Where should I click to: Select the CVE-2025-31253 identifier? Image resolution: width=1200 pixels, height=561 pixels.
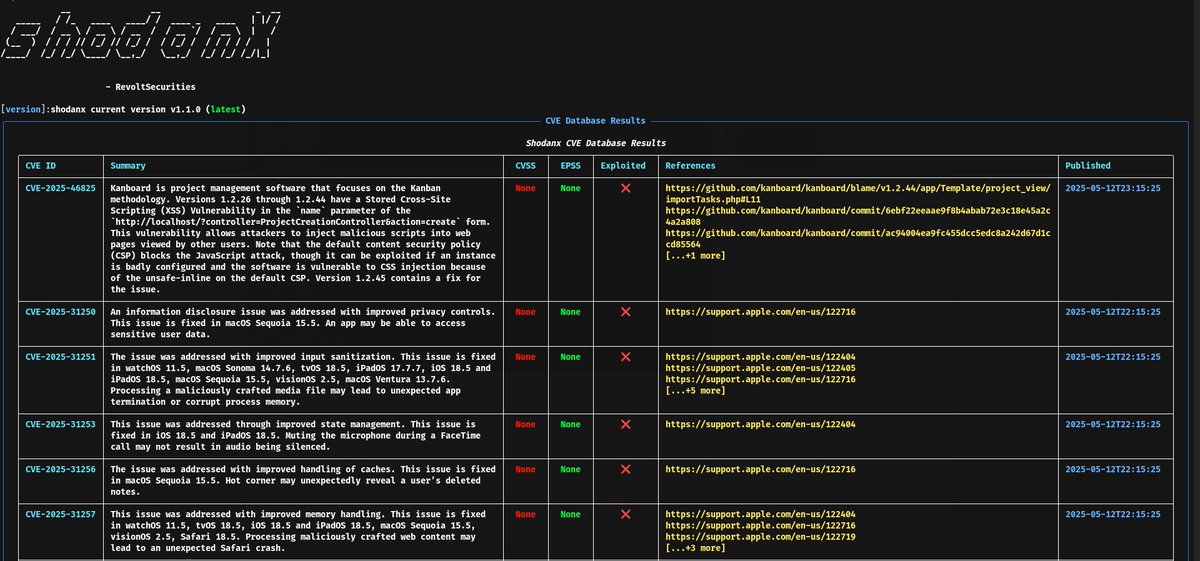[60, 425]
